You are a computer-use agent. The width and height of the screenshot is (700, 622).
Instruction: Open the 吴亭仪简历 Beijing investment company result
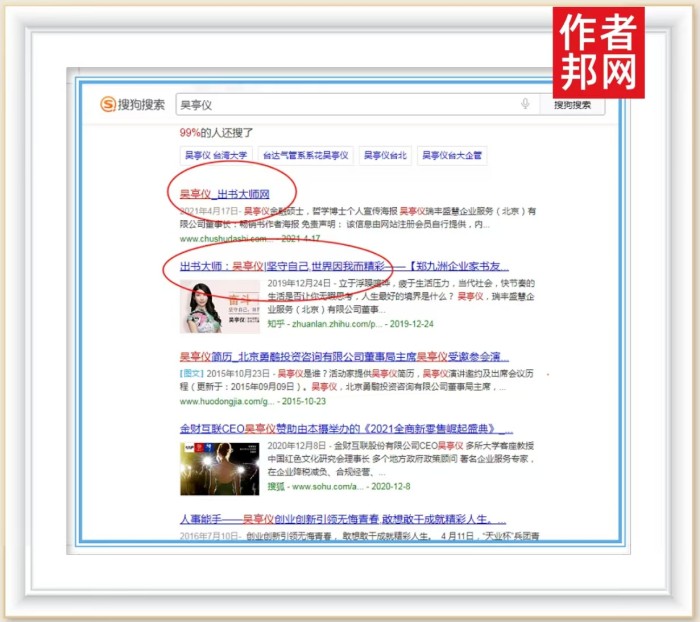point(344,356)
